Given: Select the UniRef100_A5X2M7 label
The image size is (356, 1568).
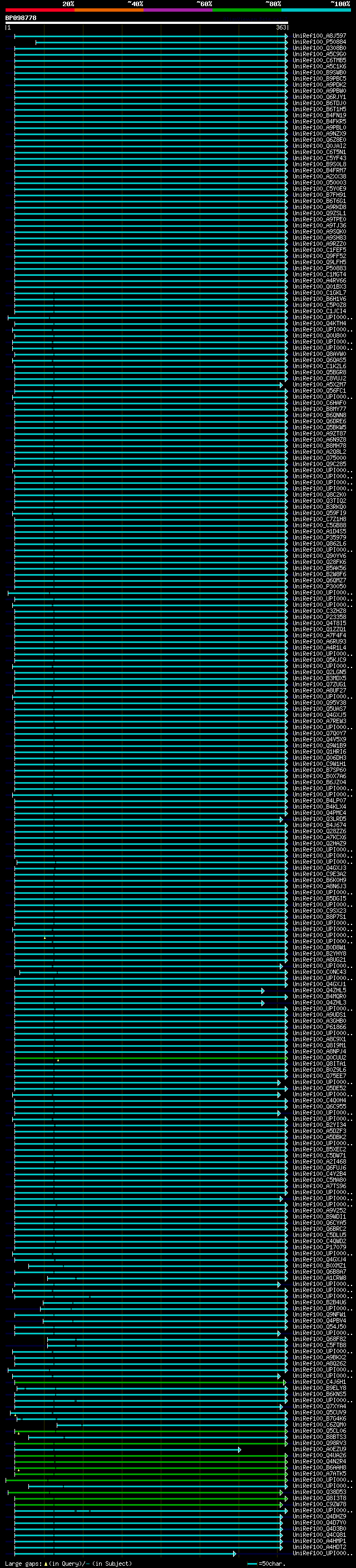Looking at the screenshot, I should [319, 385].
